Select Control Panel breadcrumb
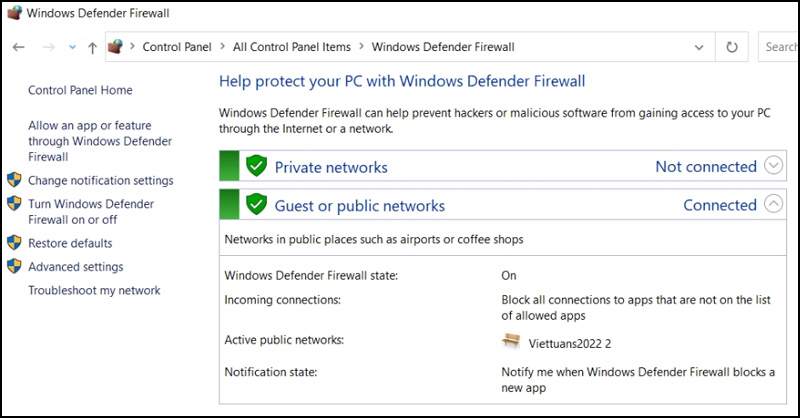This screenshot has width=800, height=418. point(177,47)
